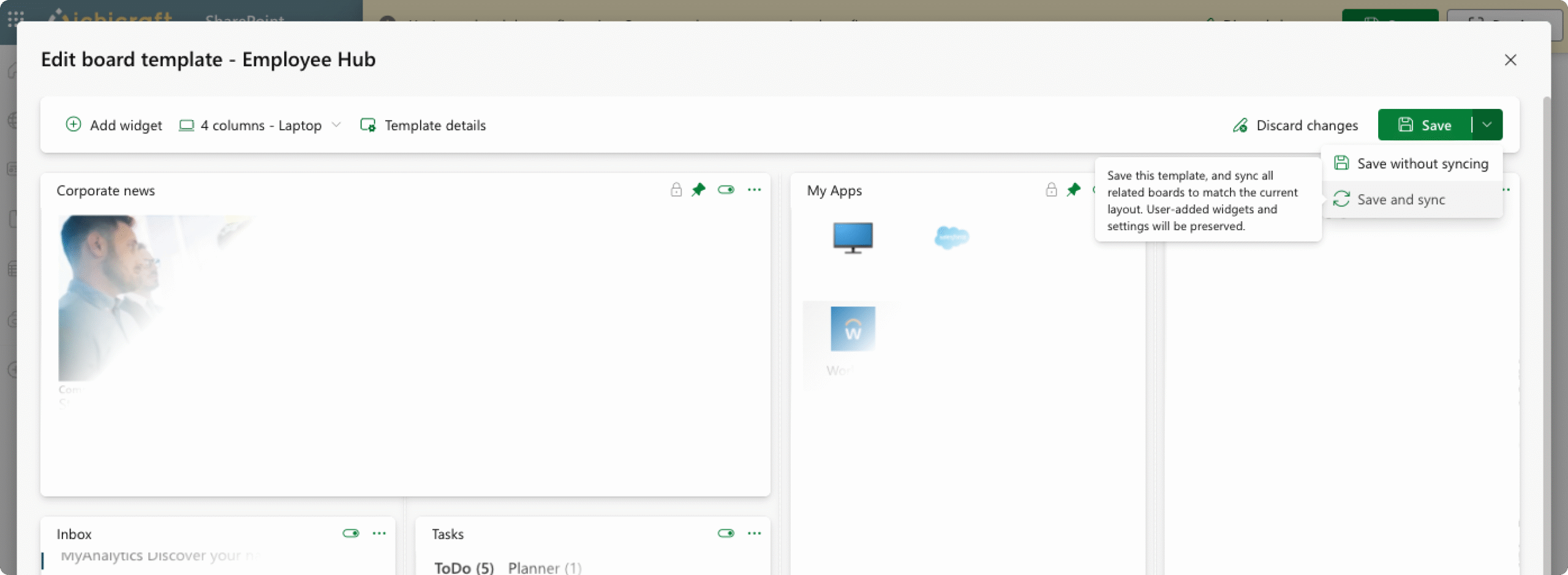
Task: Click the pin icon on Corporate news widget
Action: pyautogui.click(x=698, y=190)
